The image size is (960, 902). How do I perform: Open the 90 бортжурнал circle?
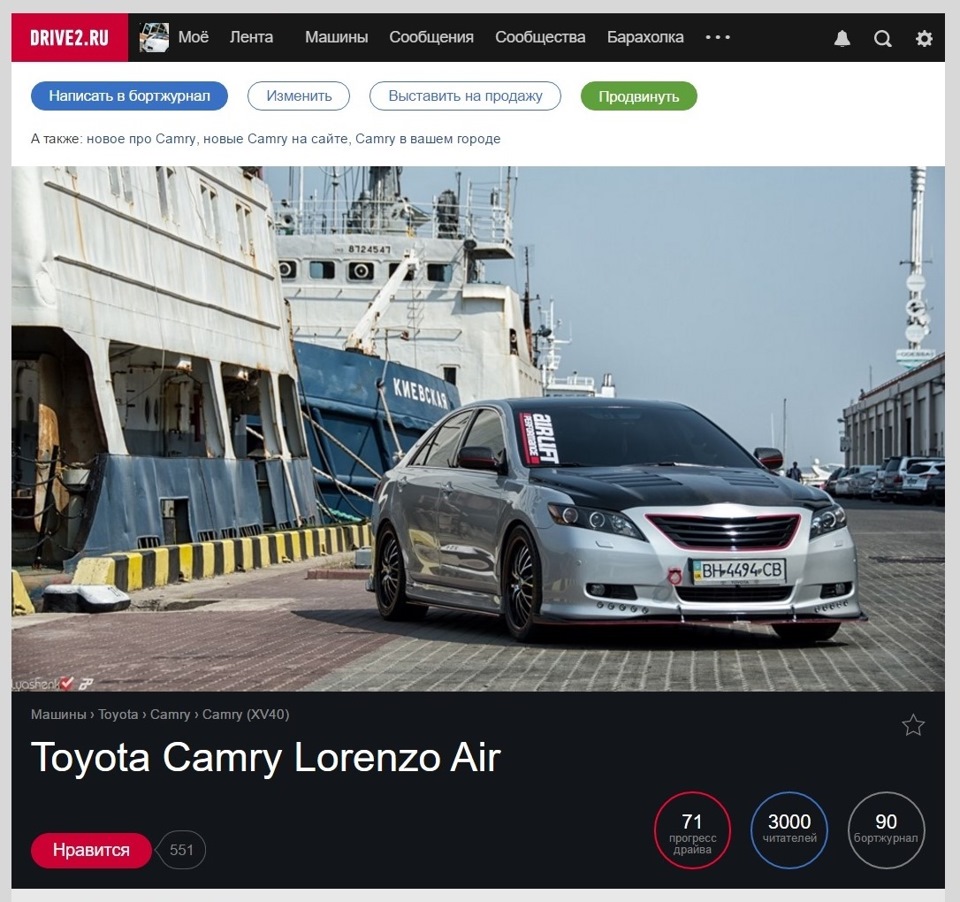886,830
